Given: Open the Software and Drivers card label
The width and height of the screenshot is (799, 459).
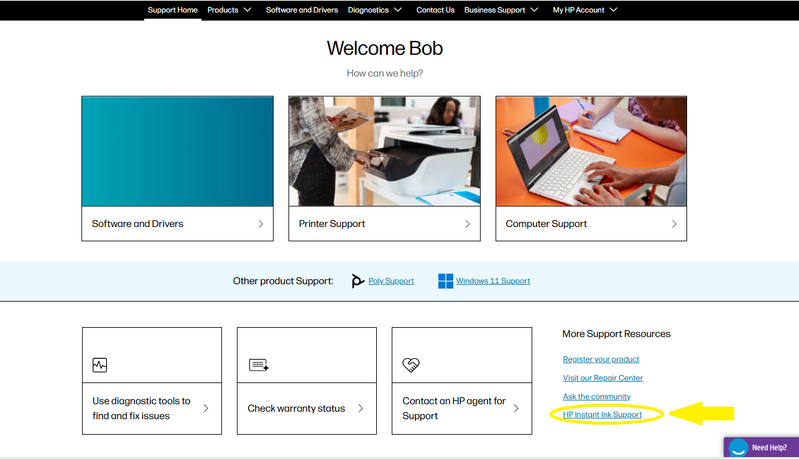Looking at the screenshot, I should (x=138, y=224).
